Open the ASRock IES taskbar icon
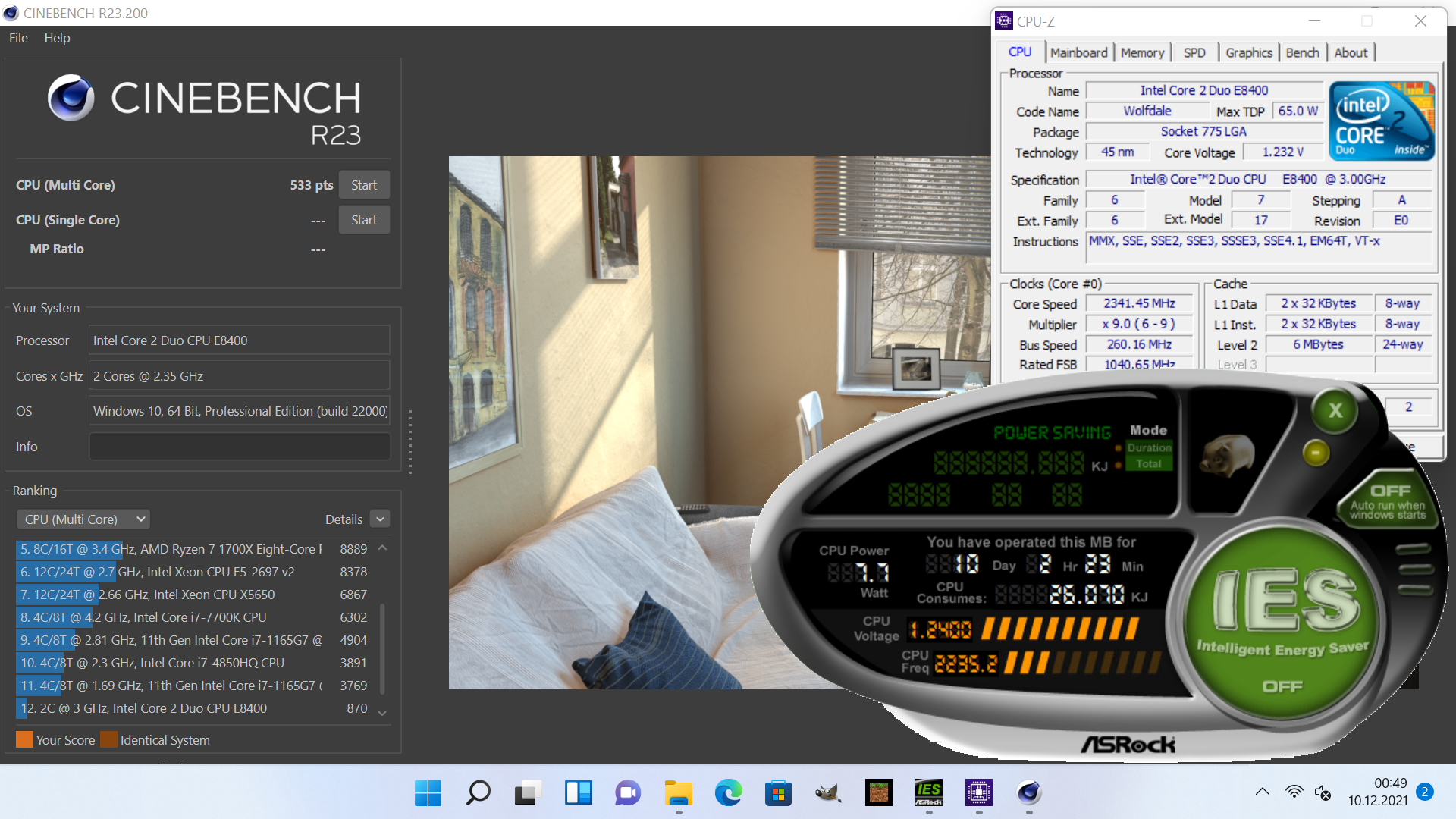Image resolution: width=1456 pixels, height=819 pixels. (928, 793)
